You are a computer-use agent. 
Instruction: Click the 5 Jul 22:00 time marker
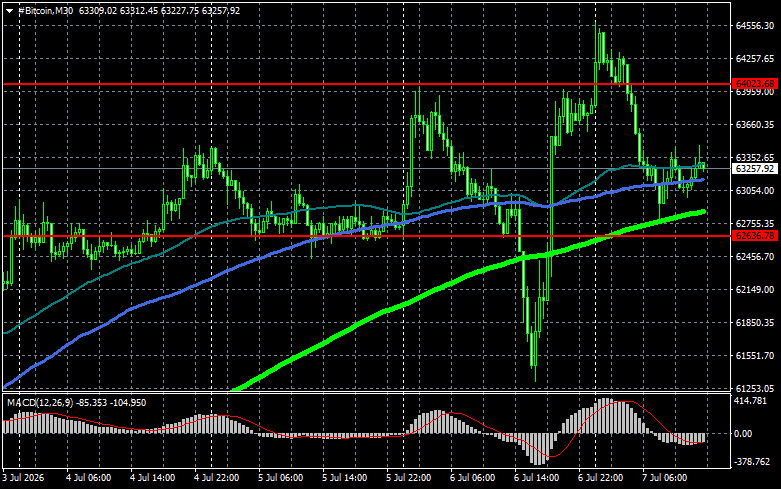[408, 478]
